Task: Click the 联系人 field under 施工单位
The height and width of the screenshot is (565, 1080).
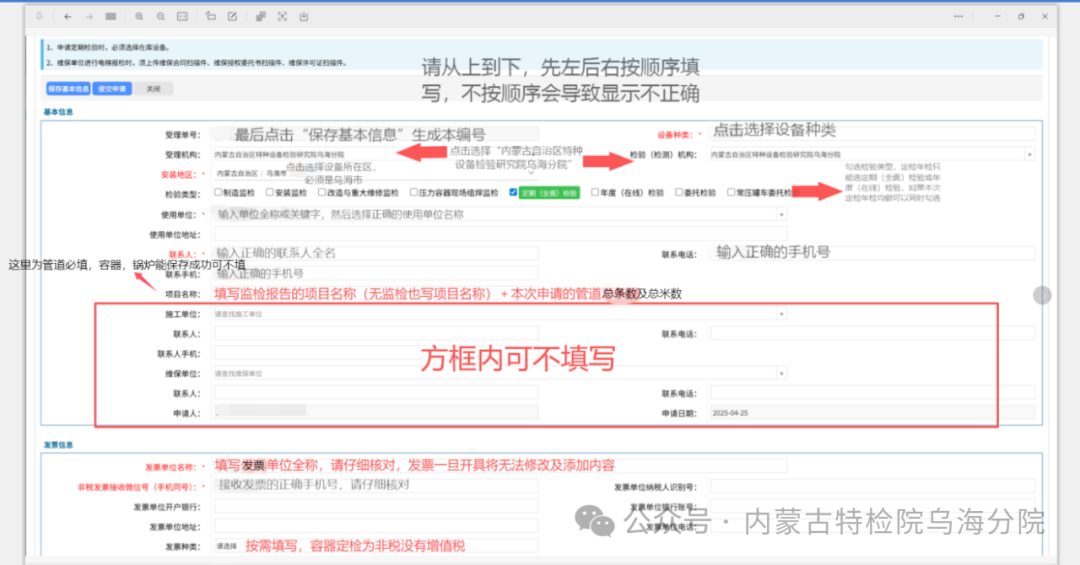Action: [x=375, y=334]
